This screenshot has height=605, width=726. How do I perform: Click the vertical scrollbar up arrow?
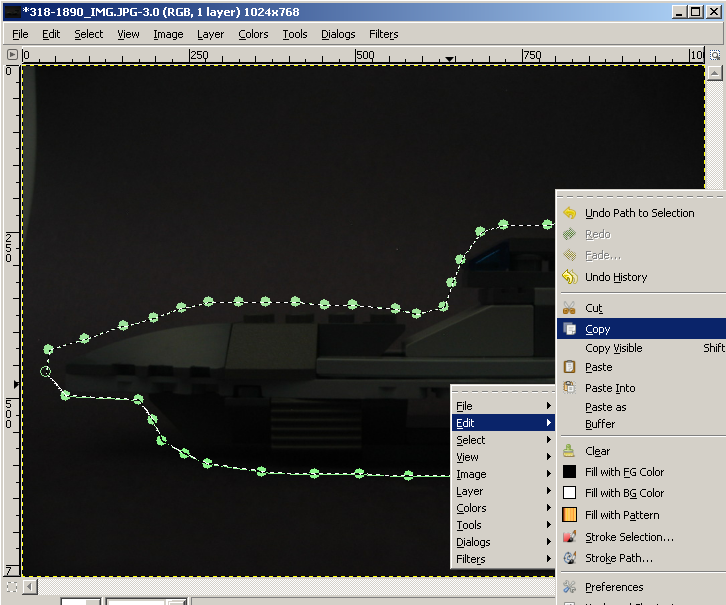715,73
